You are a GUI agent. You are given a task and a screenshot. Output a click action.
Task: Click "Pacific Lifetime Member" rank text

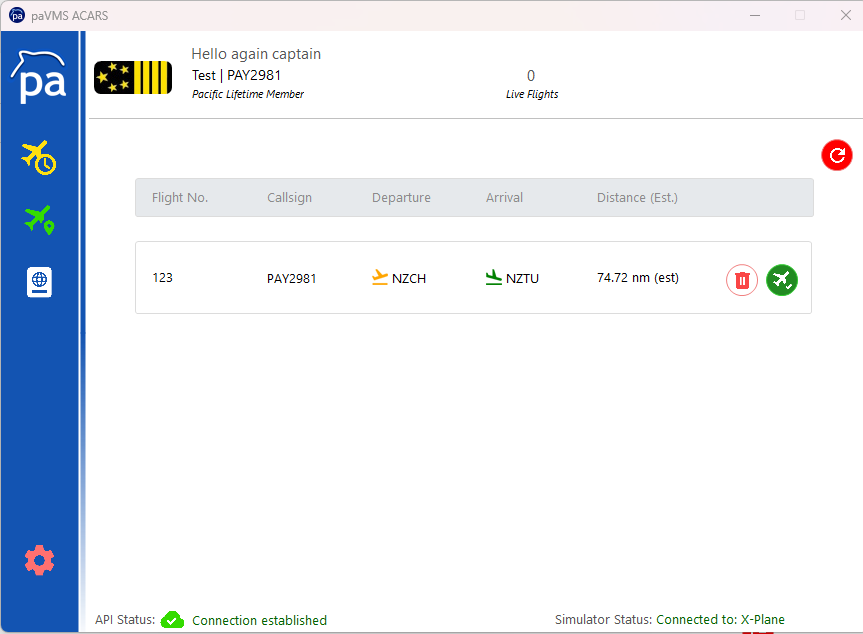(x=248, y=94)
